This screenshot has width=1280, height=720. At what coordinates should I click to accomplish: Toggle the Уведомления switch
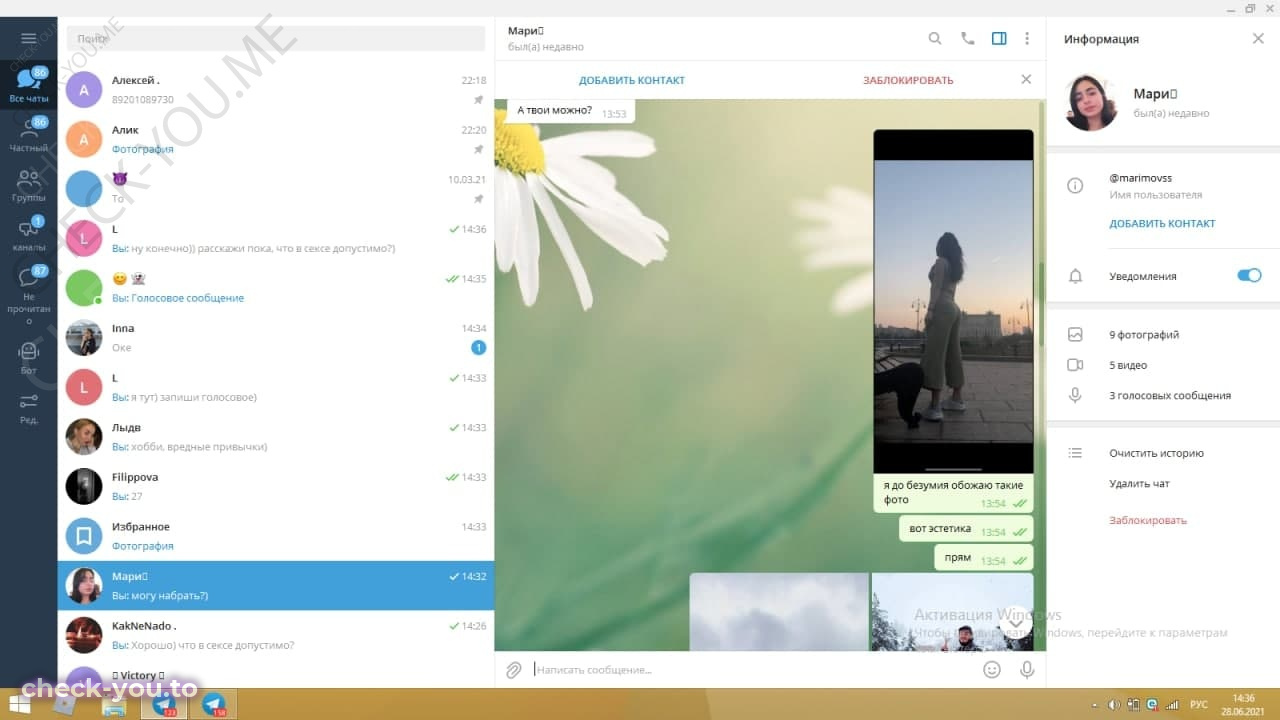(x=1249, y=276)
